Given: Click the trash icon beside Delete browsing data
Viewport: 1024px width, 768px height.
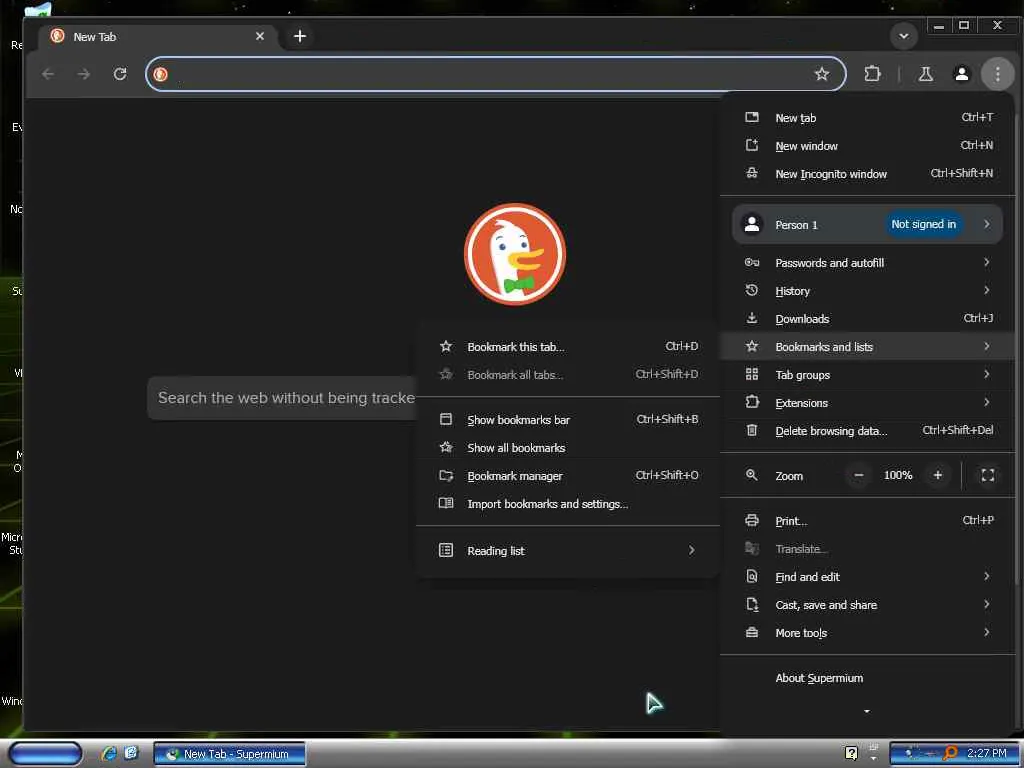Looking at the screenshot, I should click(x=752, y=430).
